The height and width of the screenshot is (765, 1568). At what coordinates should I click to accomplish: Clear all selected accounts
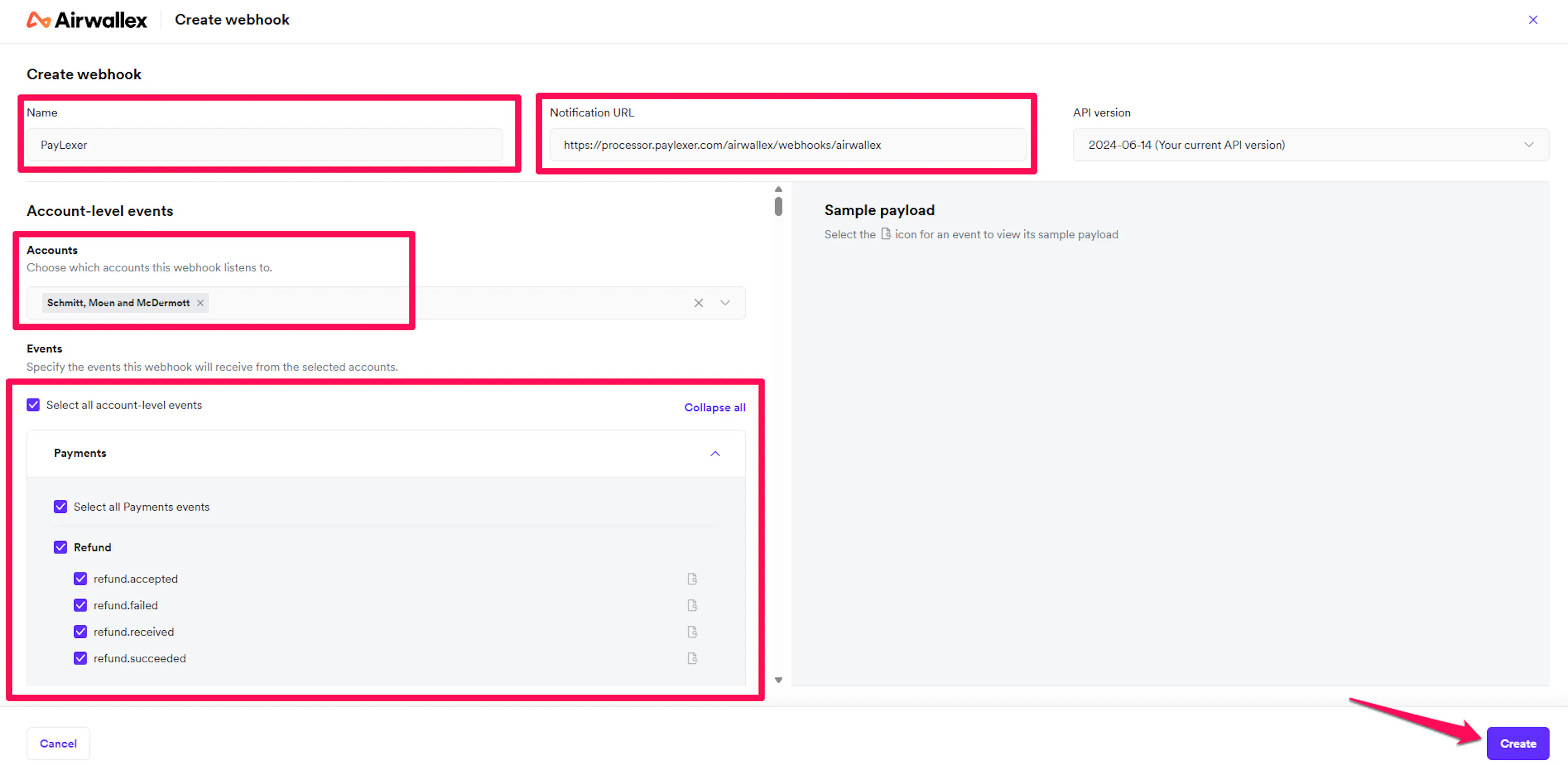pyautogui.click(x=698, y=303)
